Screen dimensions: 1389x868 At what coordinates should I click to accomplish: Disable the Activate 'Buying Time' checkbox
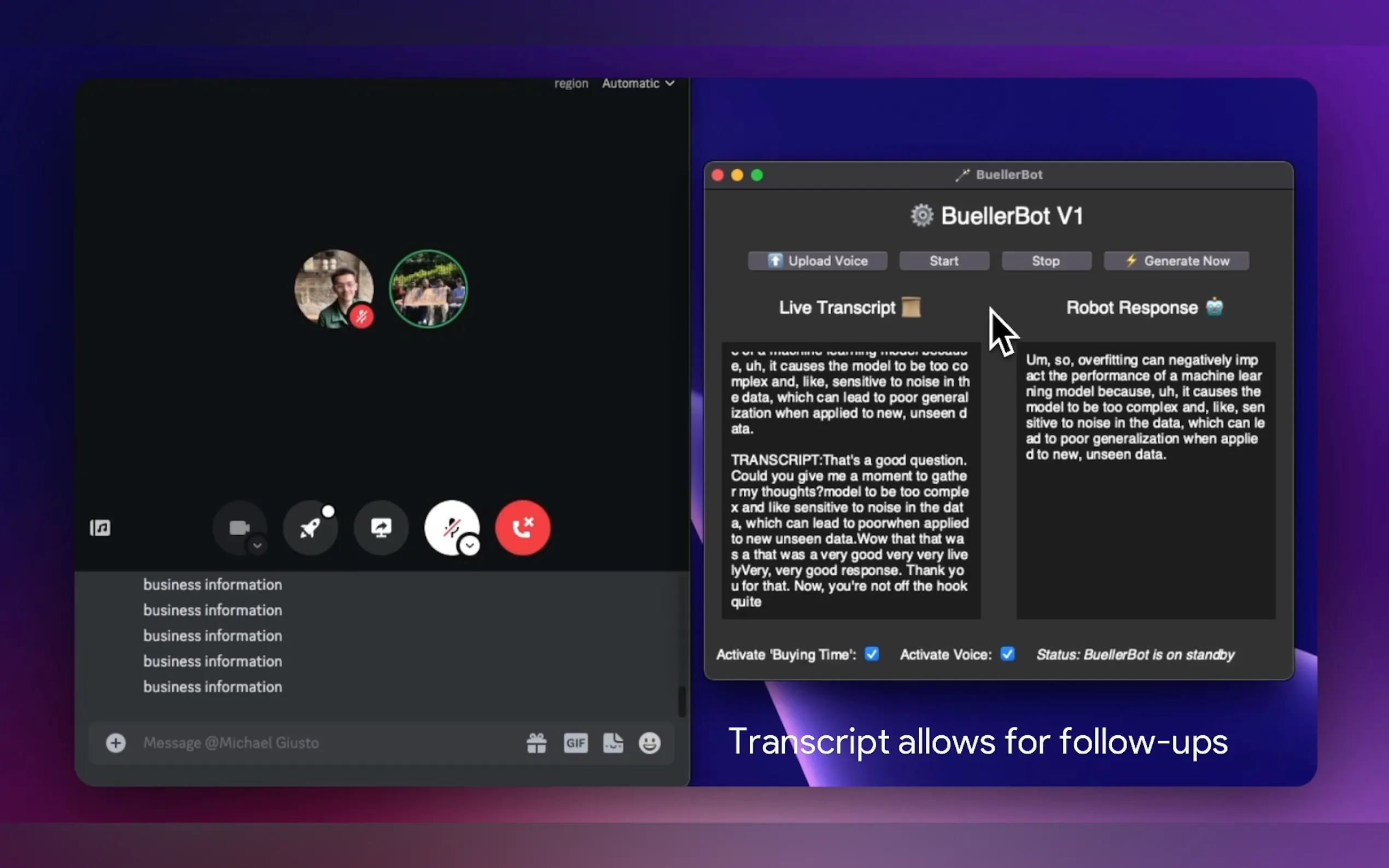coord(871,654)
